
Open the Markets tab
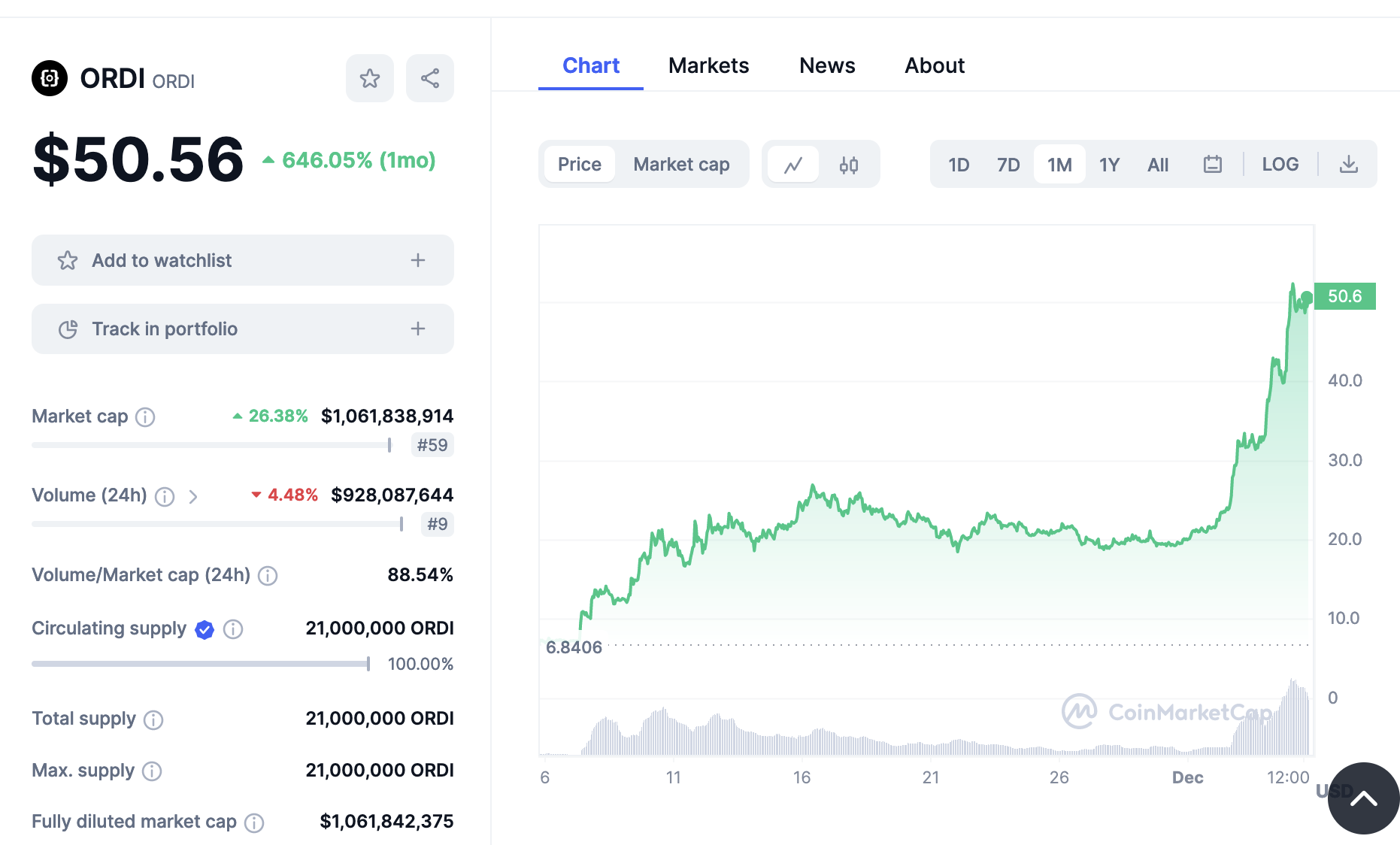[708, 66]
